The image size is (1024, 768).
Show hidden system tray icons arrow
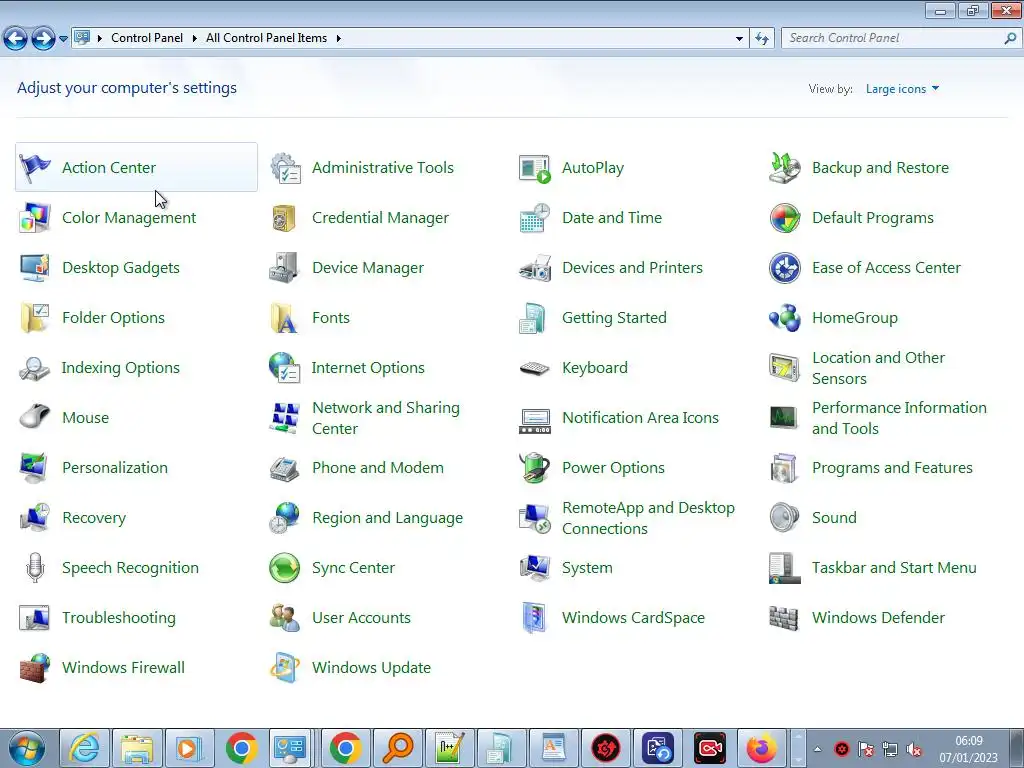818,749
